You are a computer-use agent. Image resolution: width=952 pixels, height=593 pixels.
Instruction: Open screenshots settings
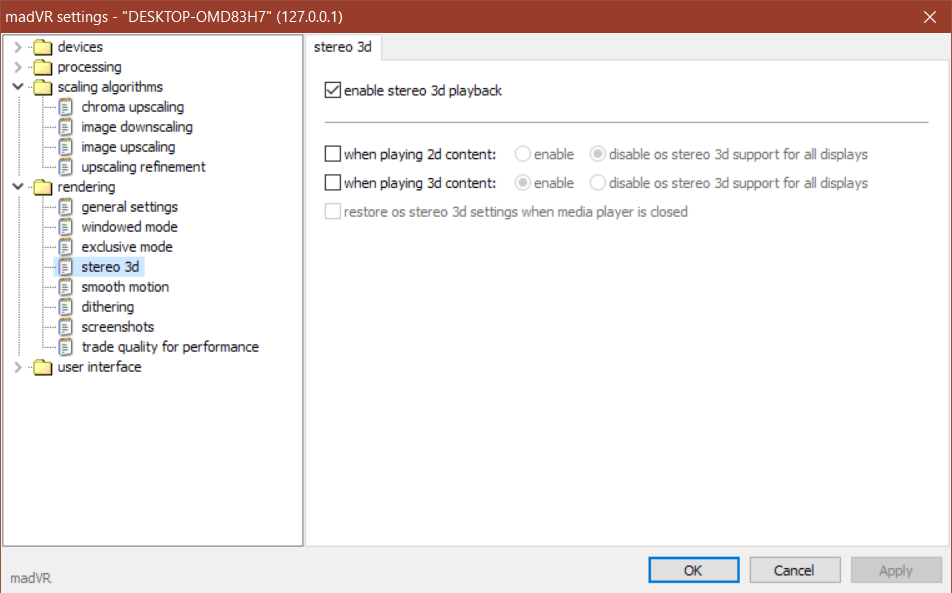coord(118,327)
